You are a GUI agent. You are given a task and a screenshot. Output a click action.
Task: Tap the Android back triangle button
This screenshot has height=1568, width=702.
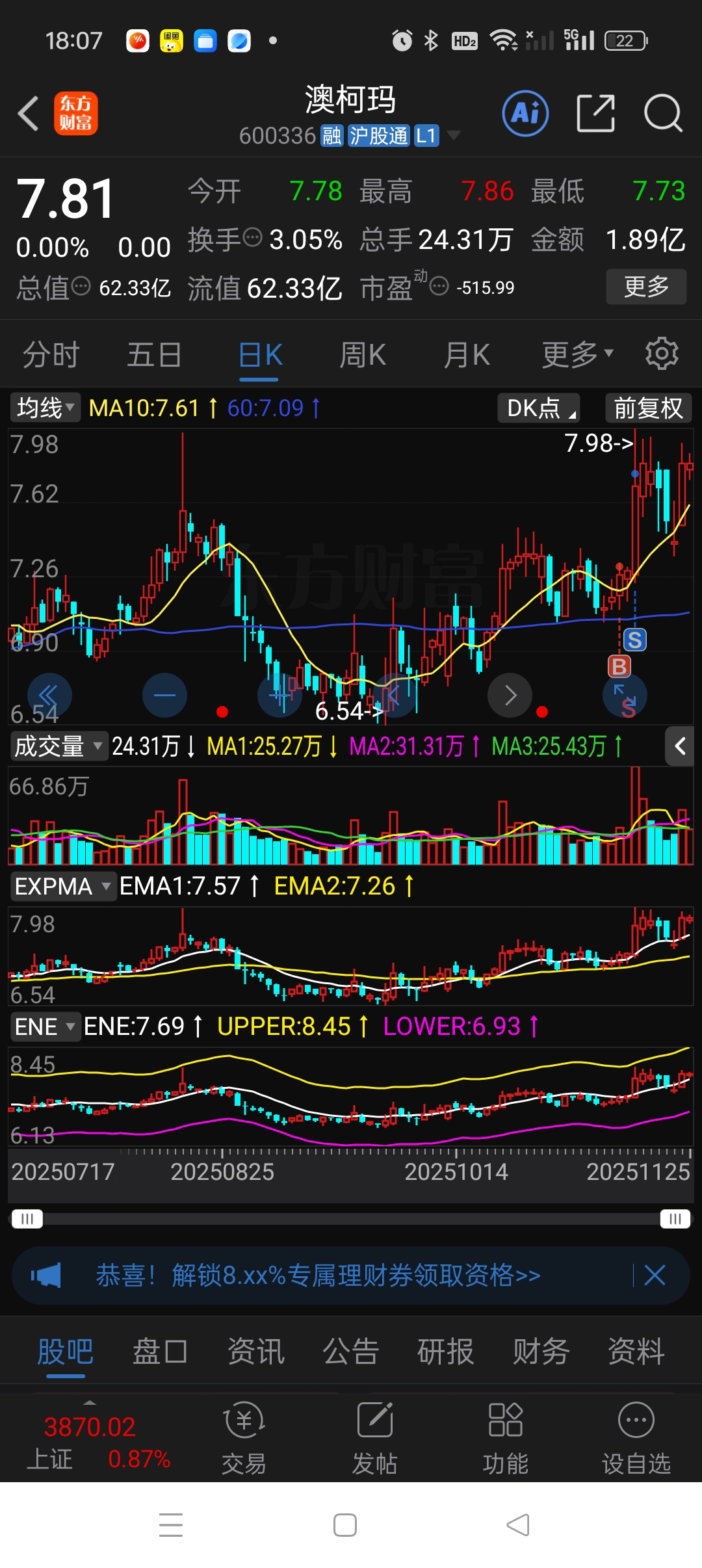(518, 1525)
